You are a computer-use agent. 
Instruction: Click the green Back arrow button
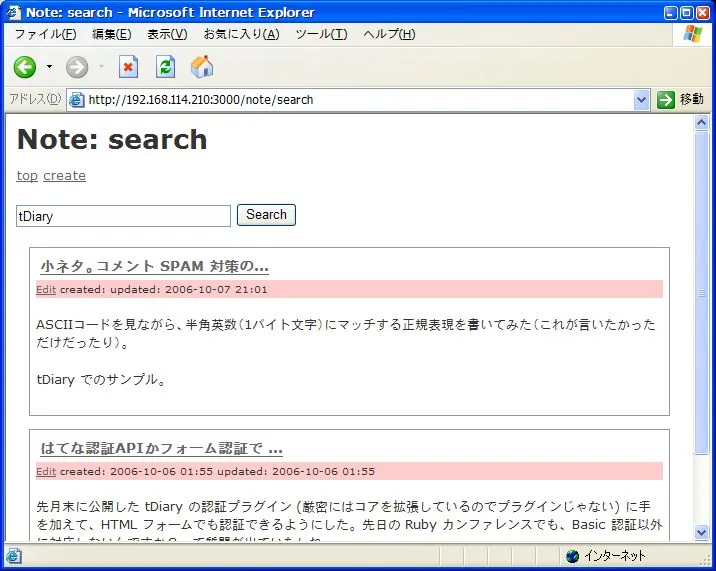click(x=25, y=67)
